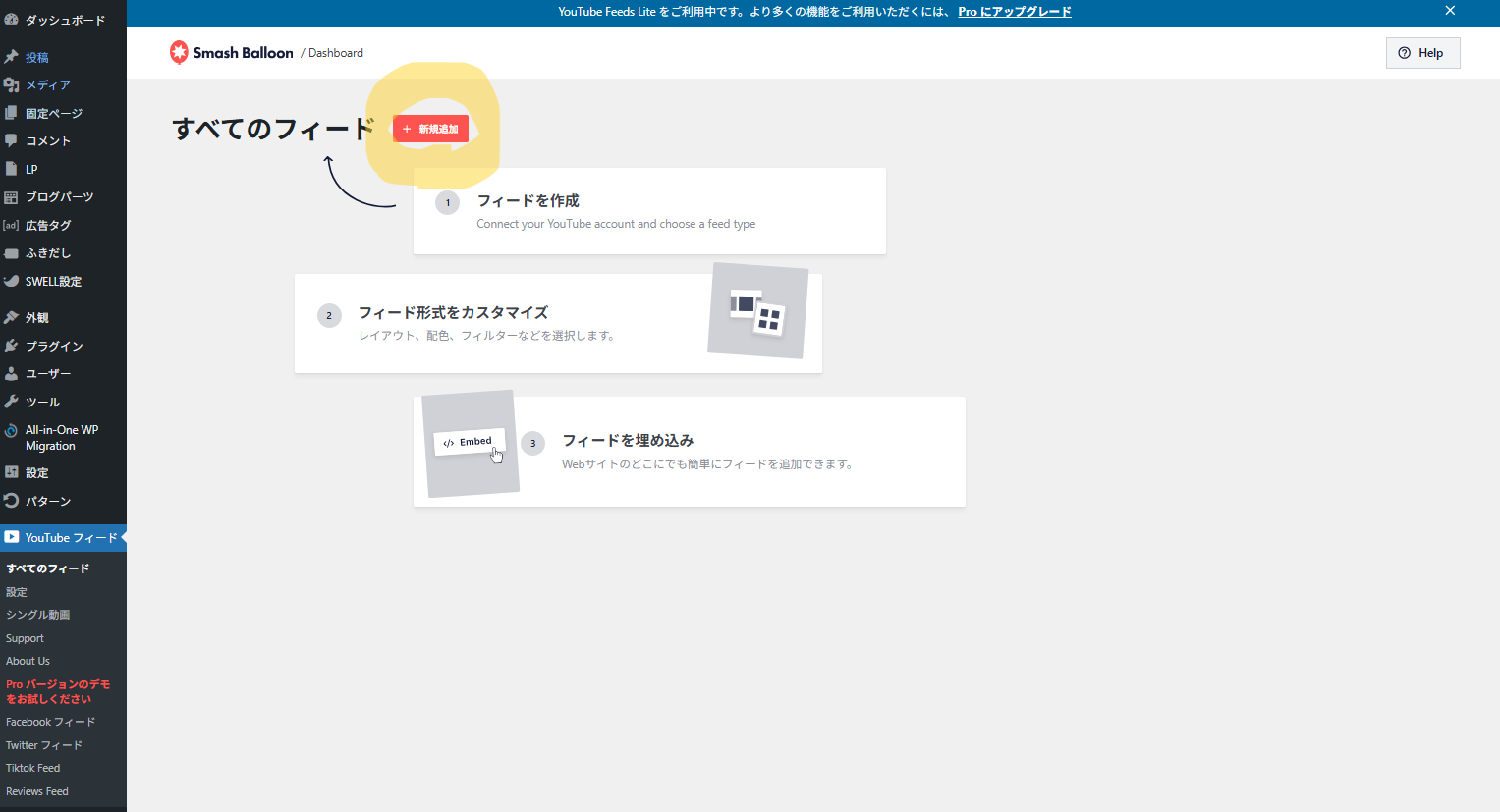
Task: Click Pro バージョンのデモ link in sidebar
Action: [x=57, y=691]
